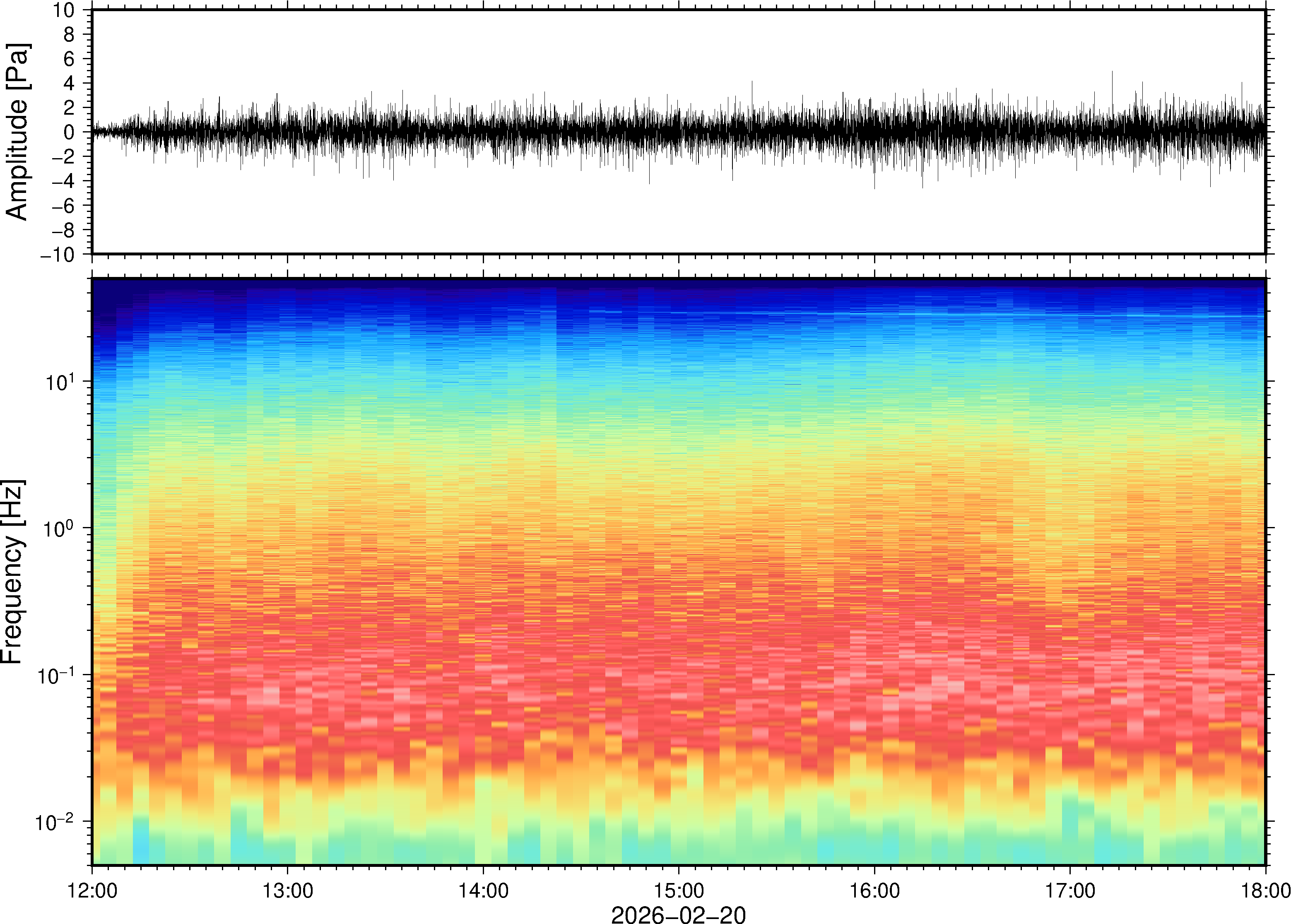The image size is (1291, 924).
Task: Click the 0 amplitude tick label
Action: point(70,132)
